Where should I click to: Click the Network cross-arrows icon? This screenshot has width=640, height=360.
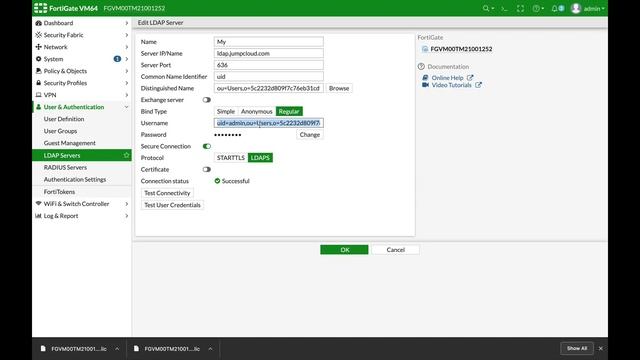pos(38,47)
